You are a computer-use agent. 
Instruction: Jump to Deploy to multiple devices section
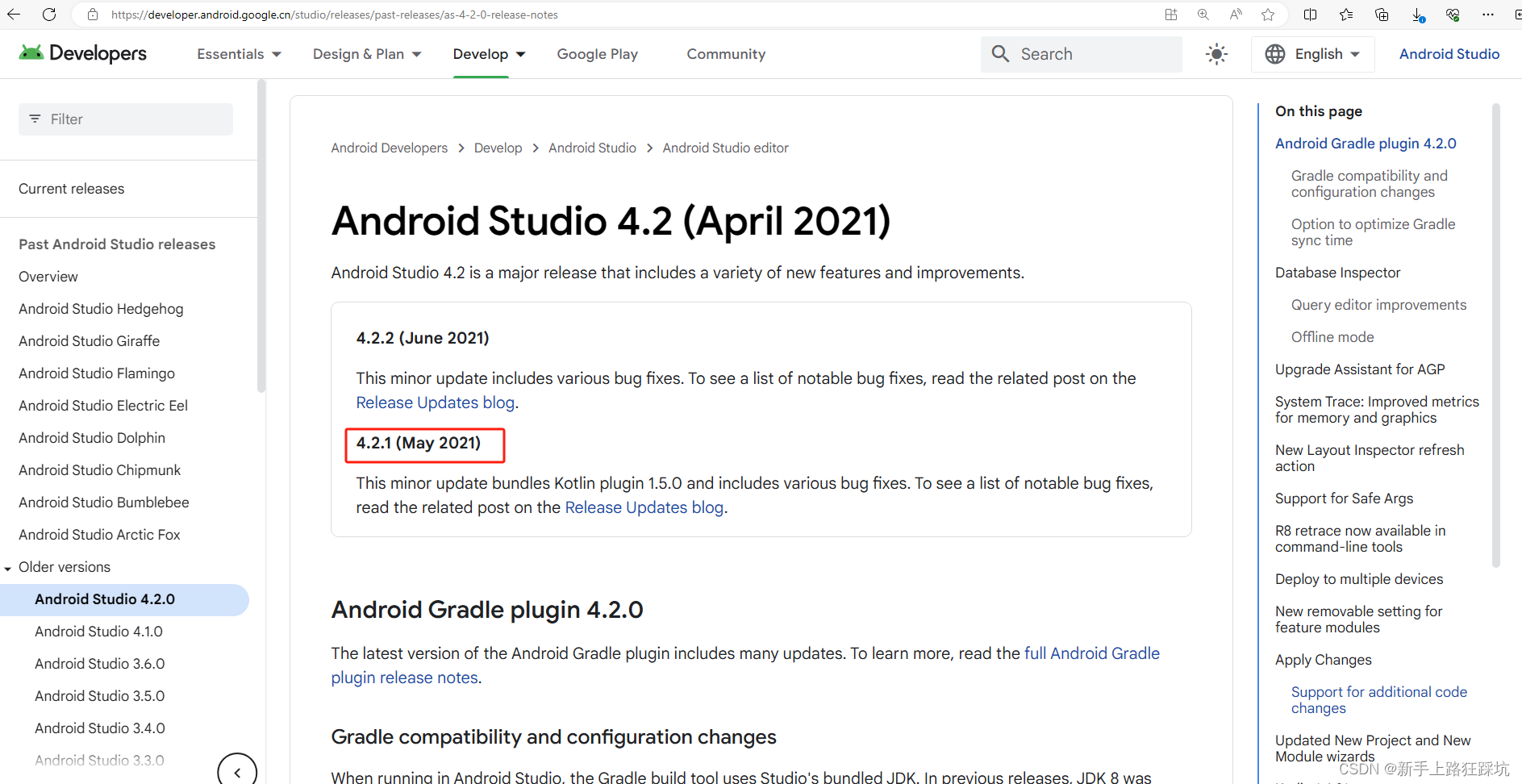pyautogui.click(x=1359, y=579)
